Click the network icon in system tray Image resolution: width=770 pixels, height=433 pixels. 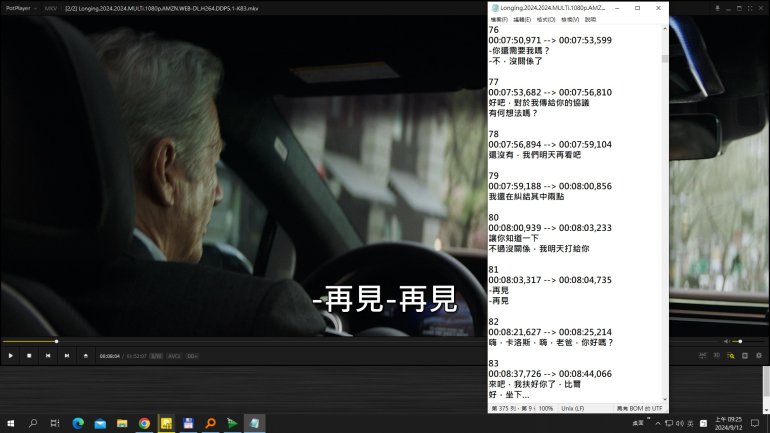pyautogui.click(x=669, y=423)
